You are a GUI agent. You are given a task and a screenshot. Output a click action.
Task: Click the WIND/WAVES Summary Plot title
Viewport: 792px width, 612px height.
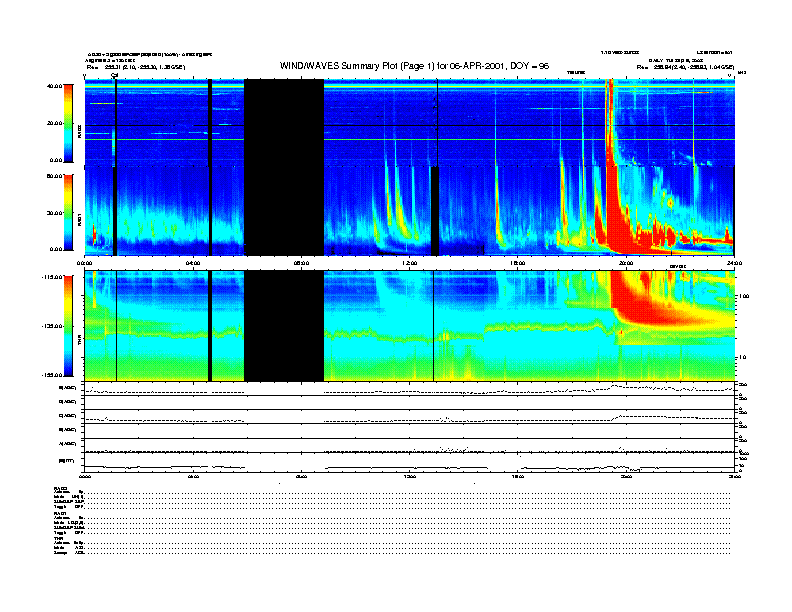414,66
